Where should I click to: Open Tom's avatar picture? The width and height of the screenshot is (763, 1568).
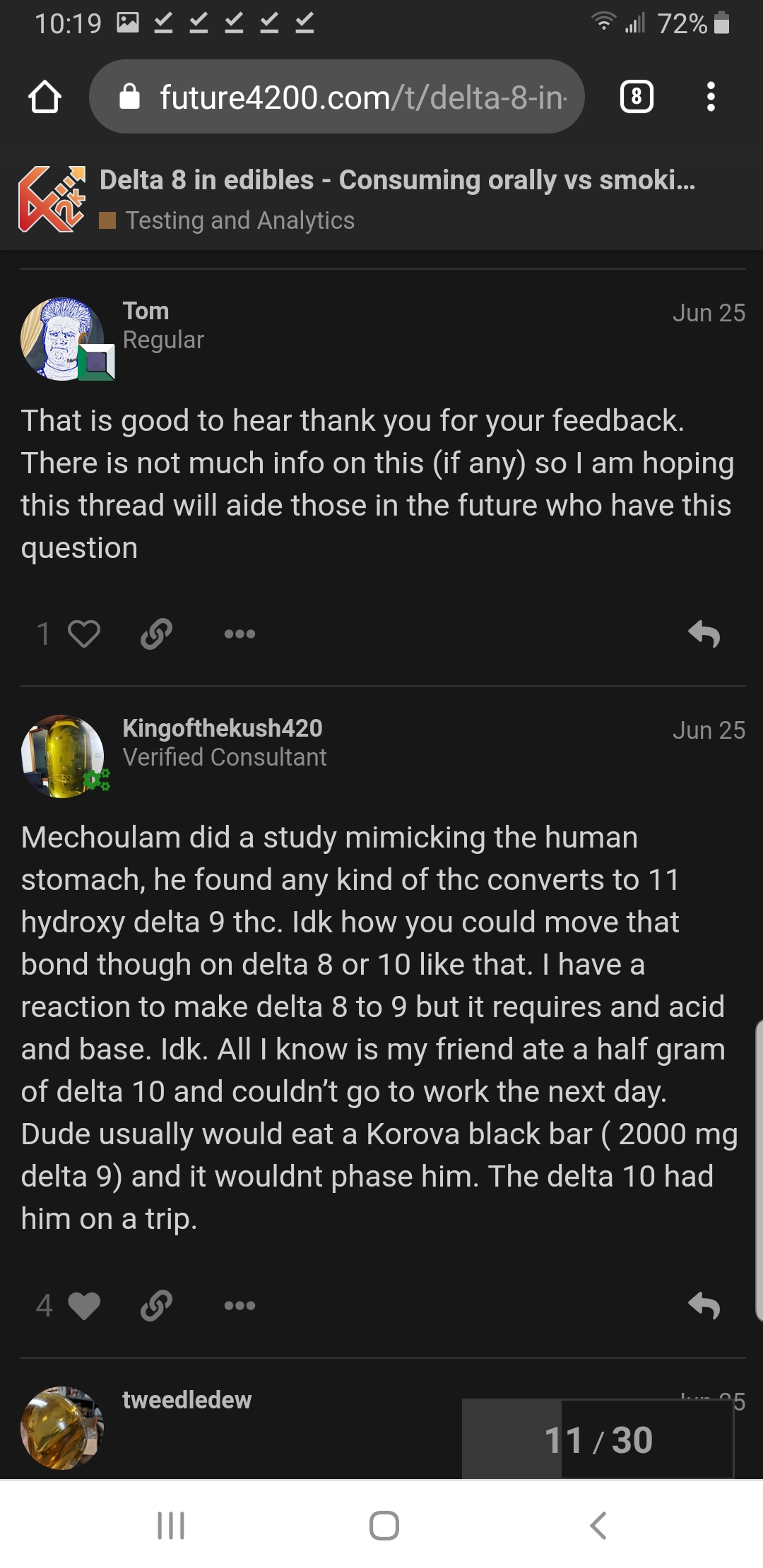pos(62,339)
